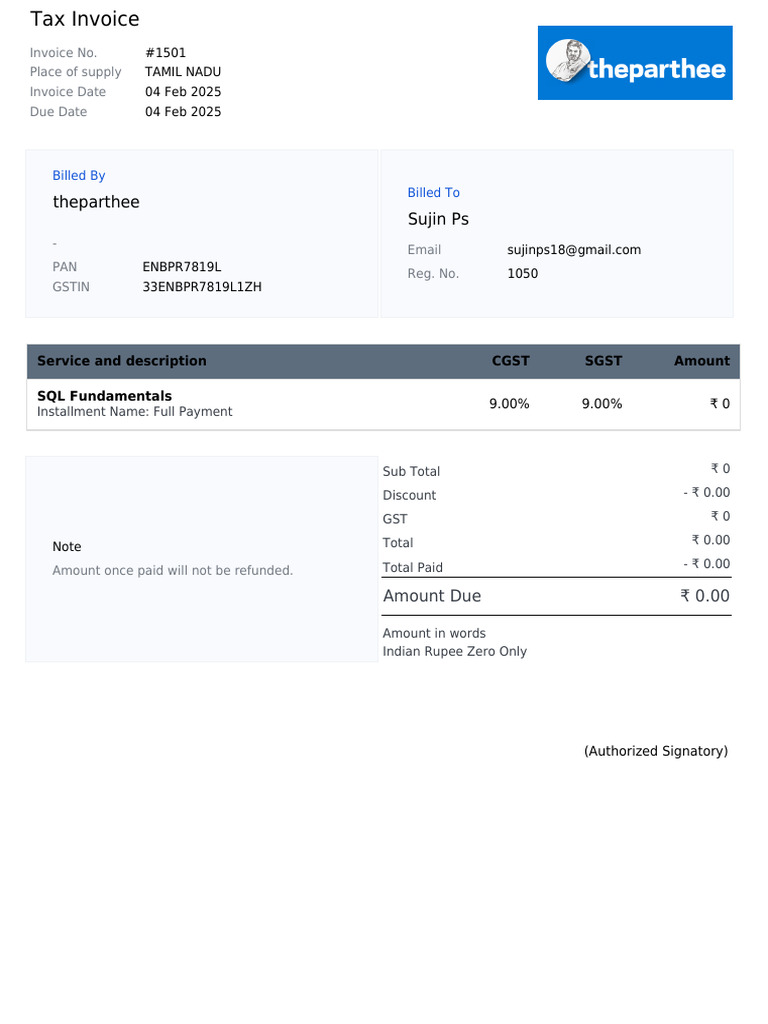Click the PAN label
Screen dimensions: 768x1024
tap(65, 266)
